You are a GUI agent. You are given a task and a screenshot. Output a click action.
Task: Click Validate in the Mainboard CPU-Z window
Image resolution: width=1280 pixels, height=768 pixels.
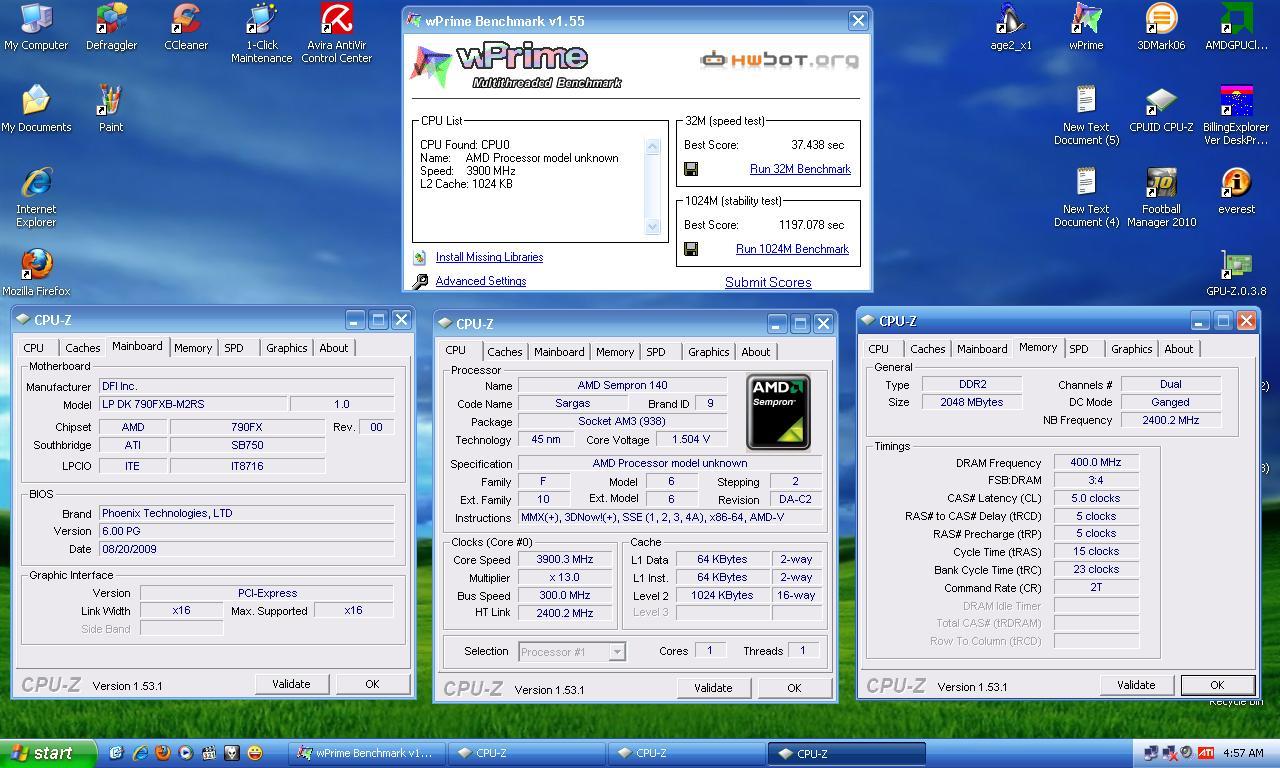291,684
